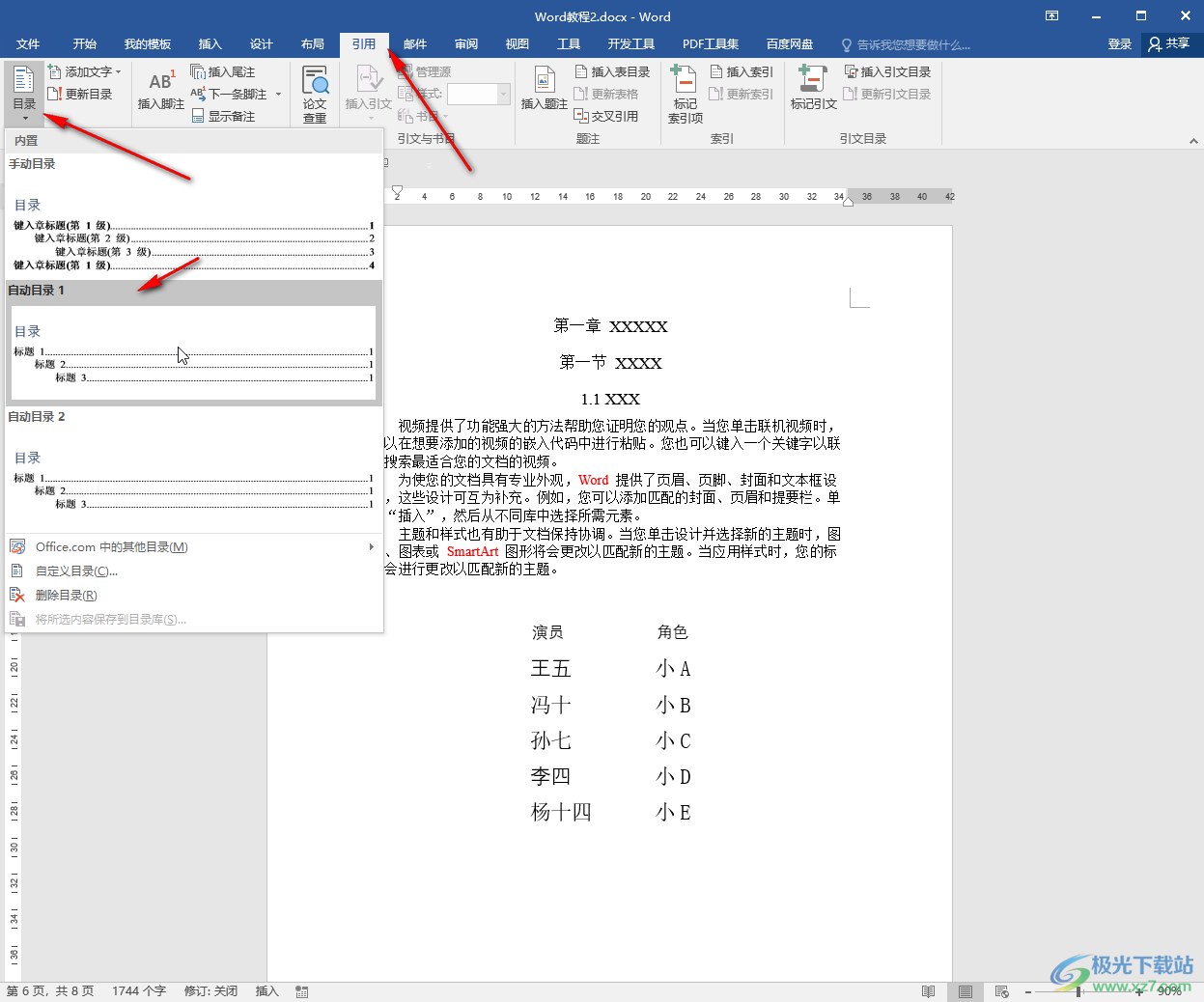Switch to read mode view
The width and height of the screenshot is (1204, 1002).
click(928, 991)
